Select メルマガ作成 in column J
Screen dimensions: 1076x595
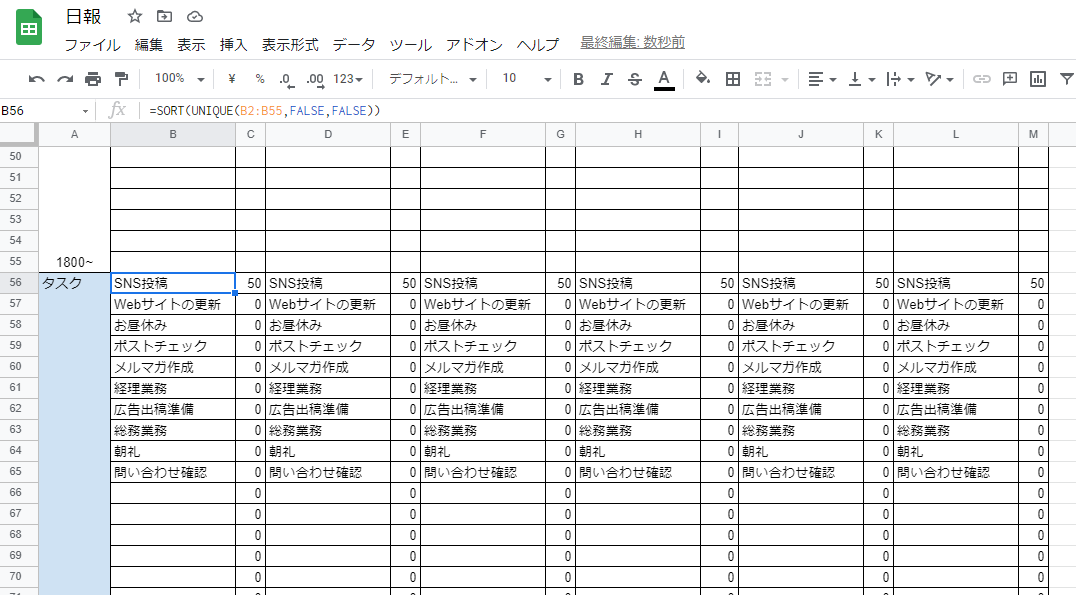(x=801, y=367)
